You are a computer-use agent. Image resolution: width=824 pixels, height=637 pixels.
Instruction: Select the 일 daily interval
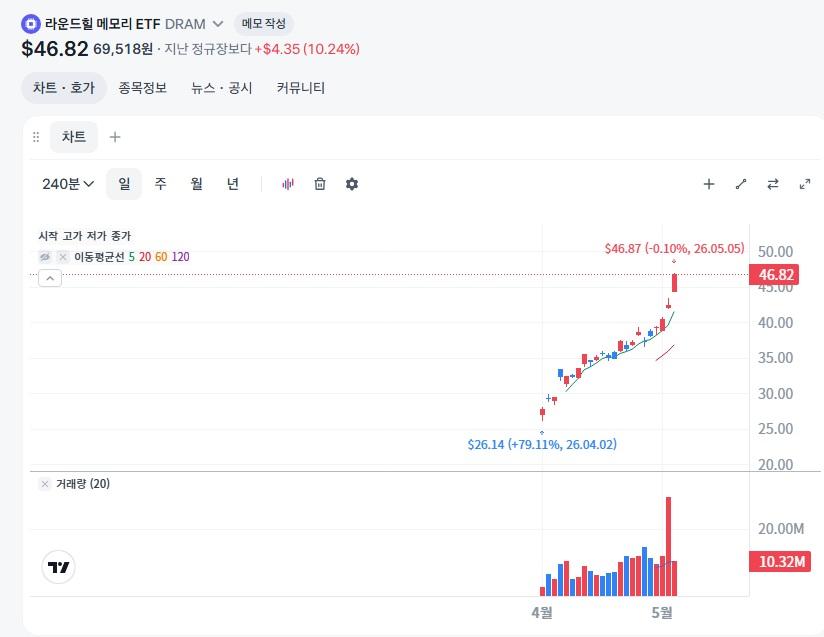[x=124, y=184]
